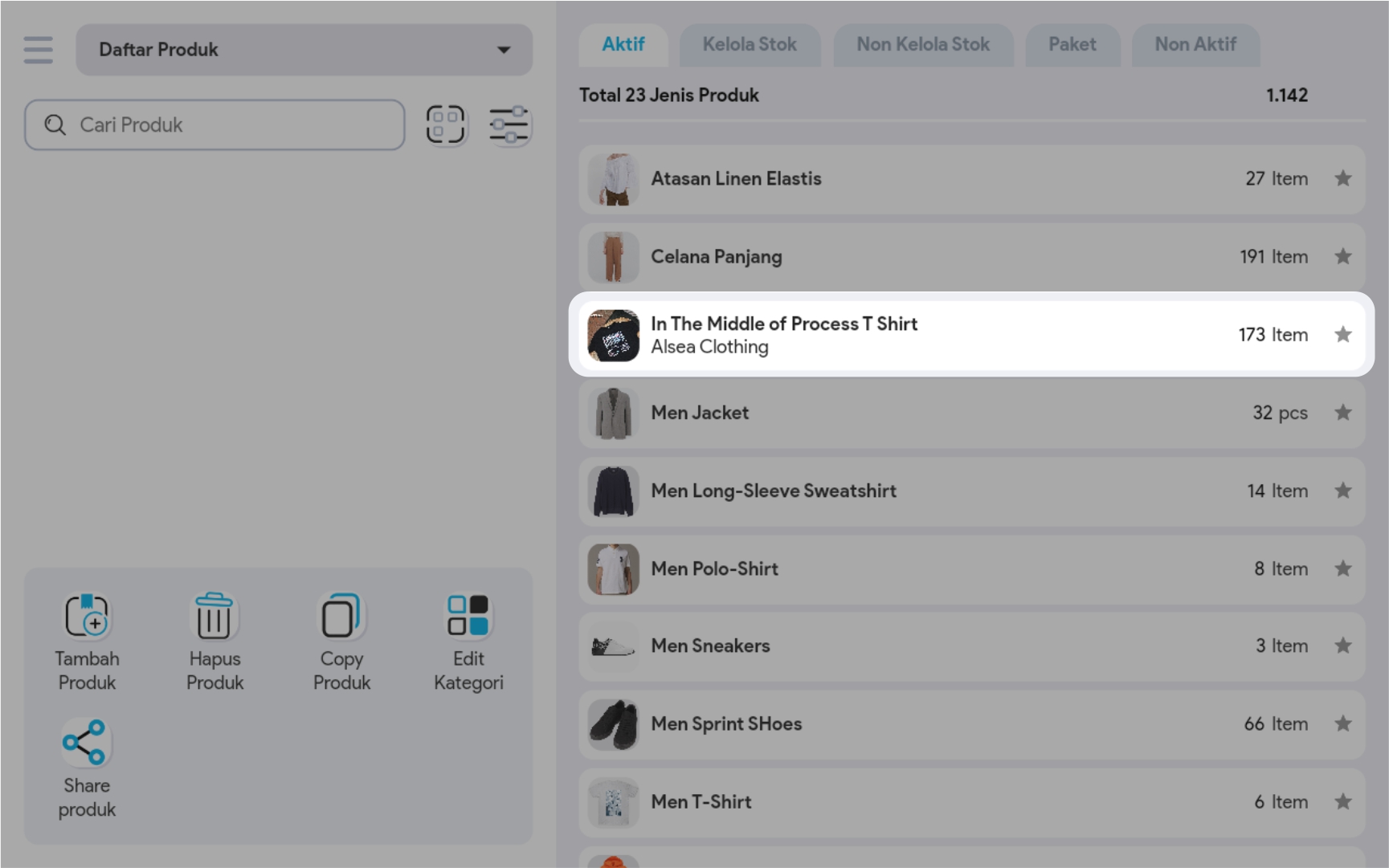Click the Men Sneakers product thumbnail
Screen dimensions: 1389x868
pyautogui.click(x=613, y=646)
